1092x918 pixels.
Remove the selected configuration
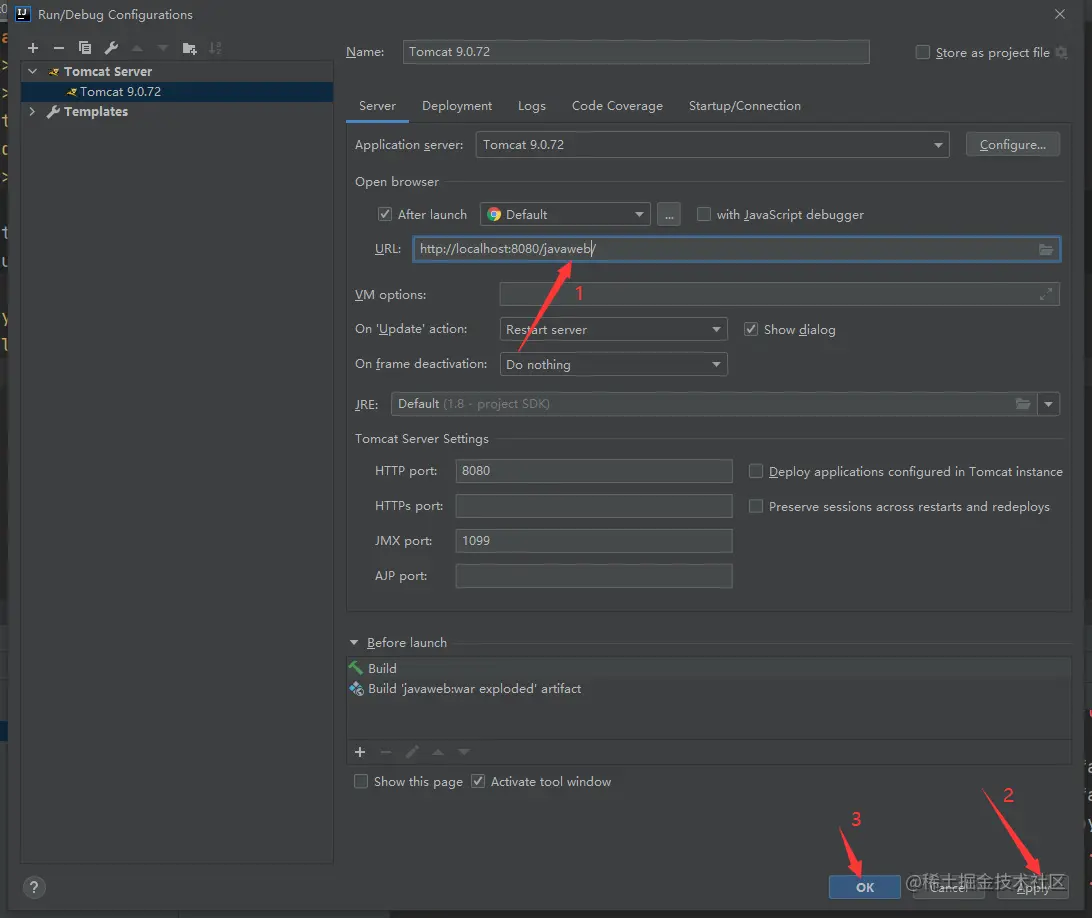[x=59, y=48]
